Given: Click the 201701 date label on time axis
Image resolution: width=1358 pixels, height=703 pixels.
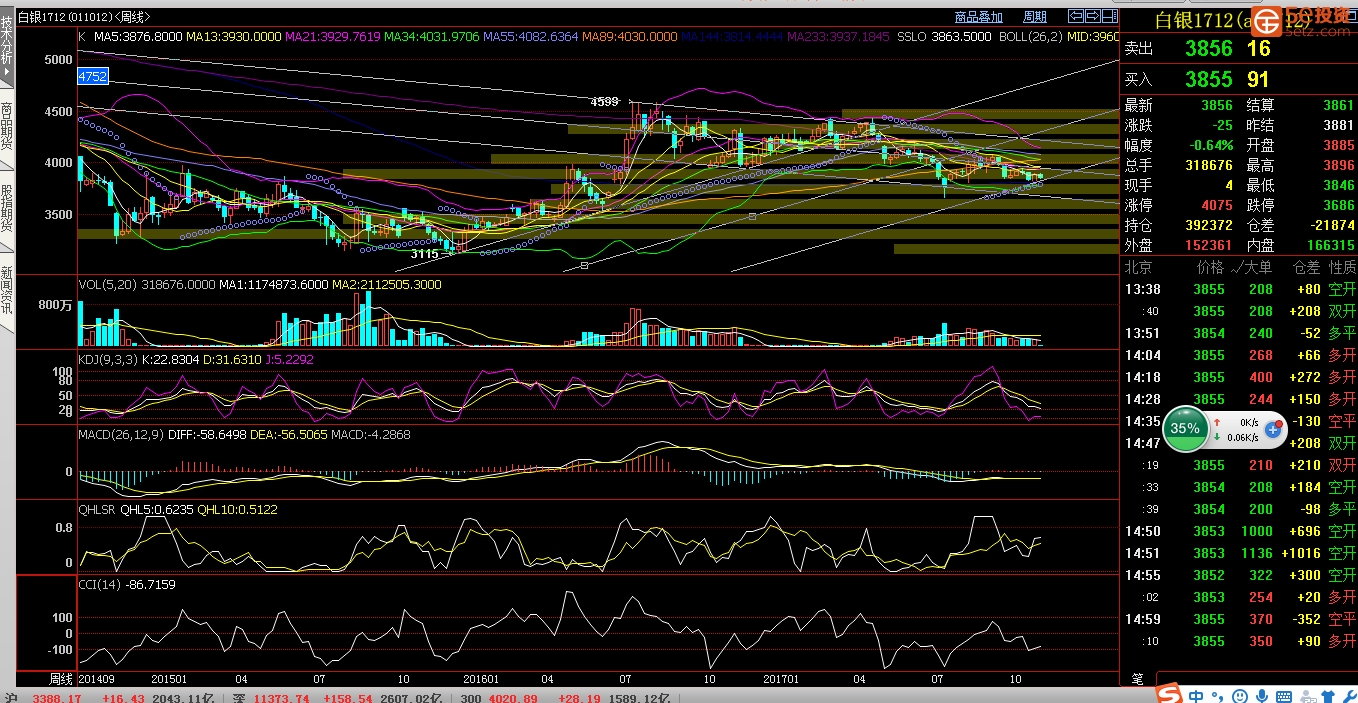Looking at the screenshot, I should [780, 677].
